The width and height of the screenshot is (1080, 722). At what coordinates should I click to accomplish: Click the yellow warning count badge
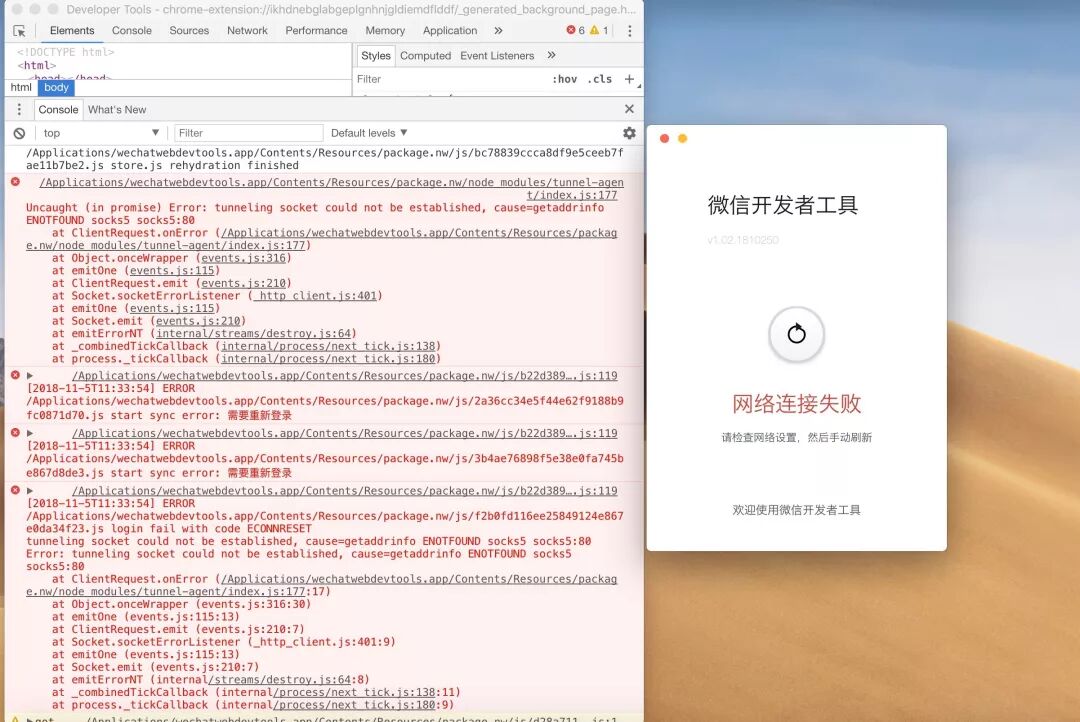[x=599, y=30]
